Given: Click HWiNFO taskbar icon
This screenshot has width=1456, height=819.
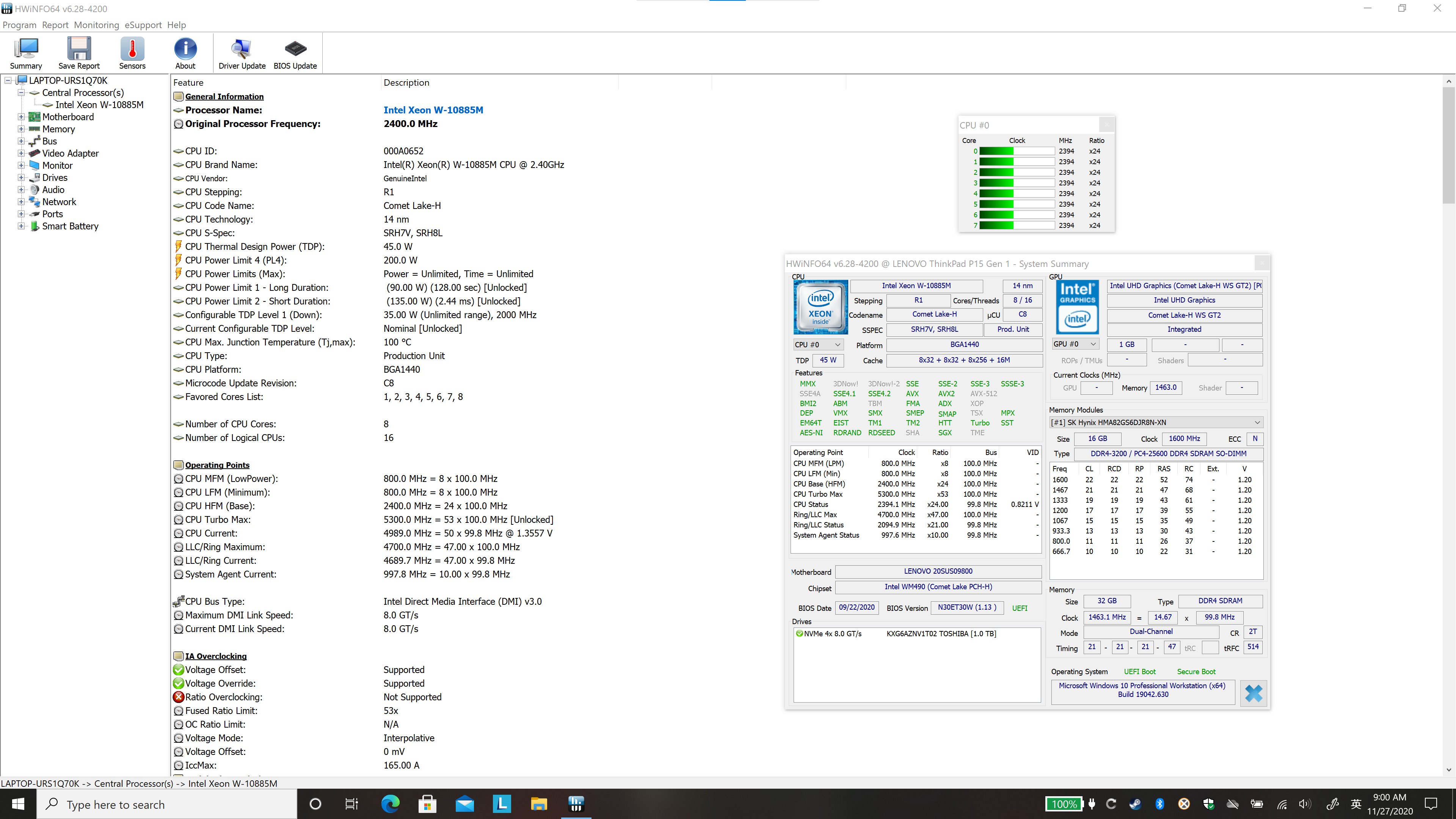Looking at the screenshot, I should tap(576, 804).
